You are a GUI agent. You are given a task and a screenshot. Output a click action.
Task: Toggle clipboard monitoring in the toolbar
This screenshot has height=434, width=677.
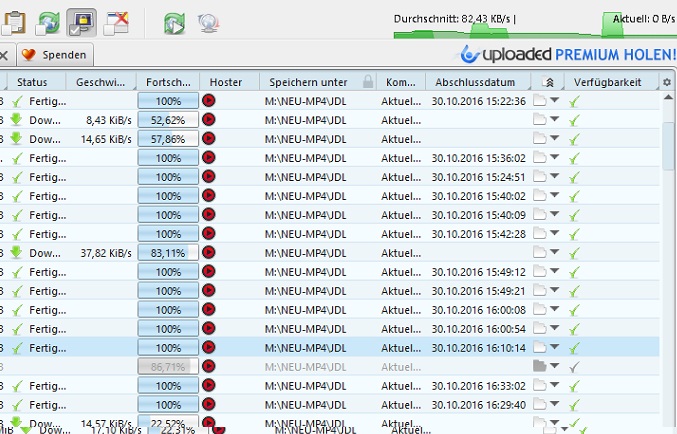click(14, 22)
